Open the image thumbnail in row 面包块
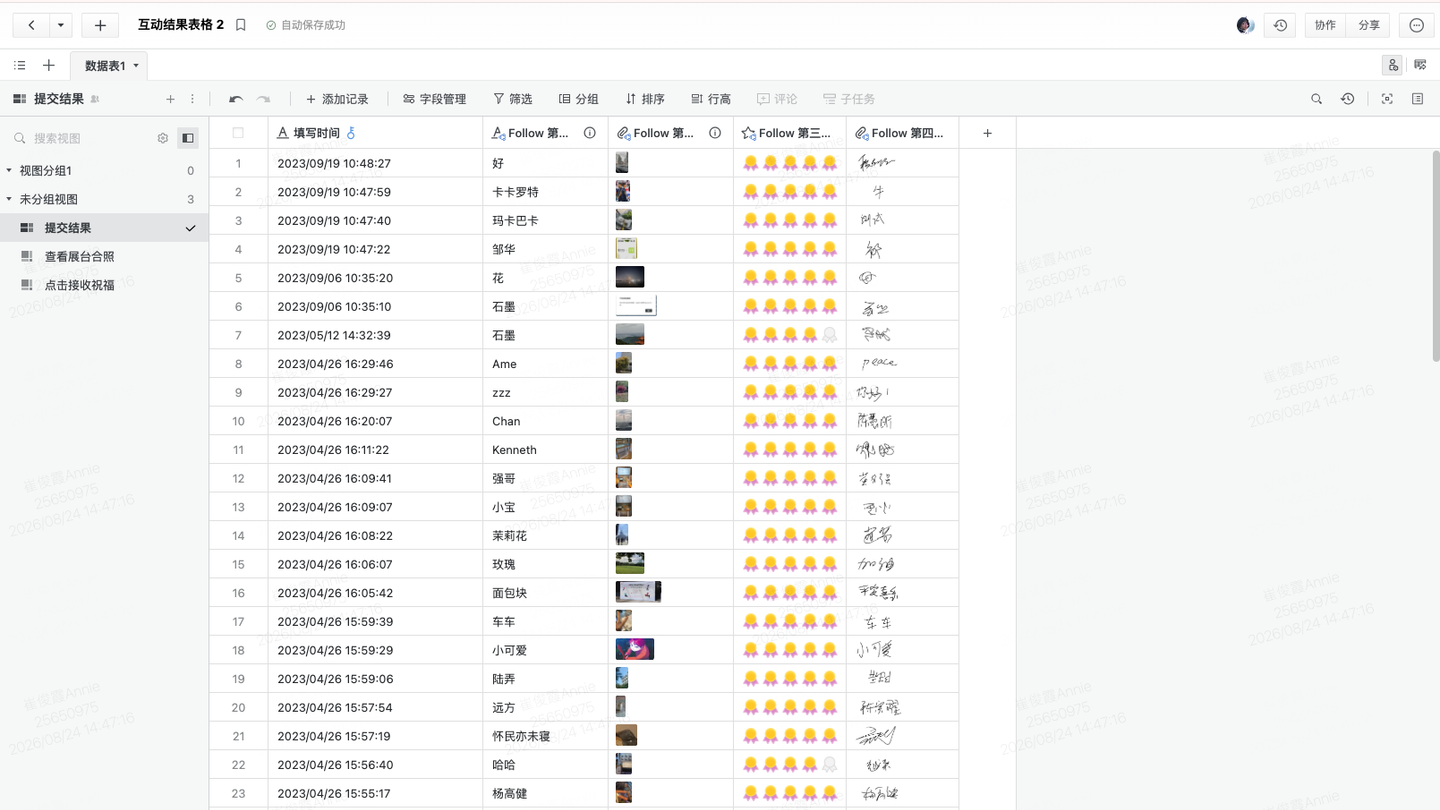The image size is (1440, 810). pos(638,592)
